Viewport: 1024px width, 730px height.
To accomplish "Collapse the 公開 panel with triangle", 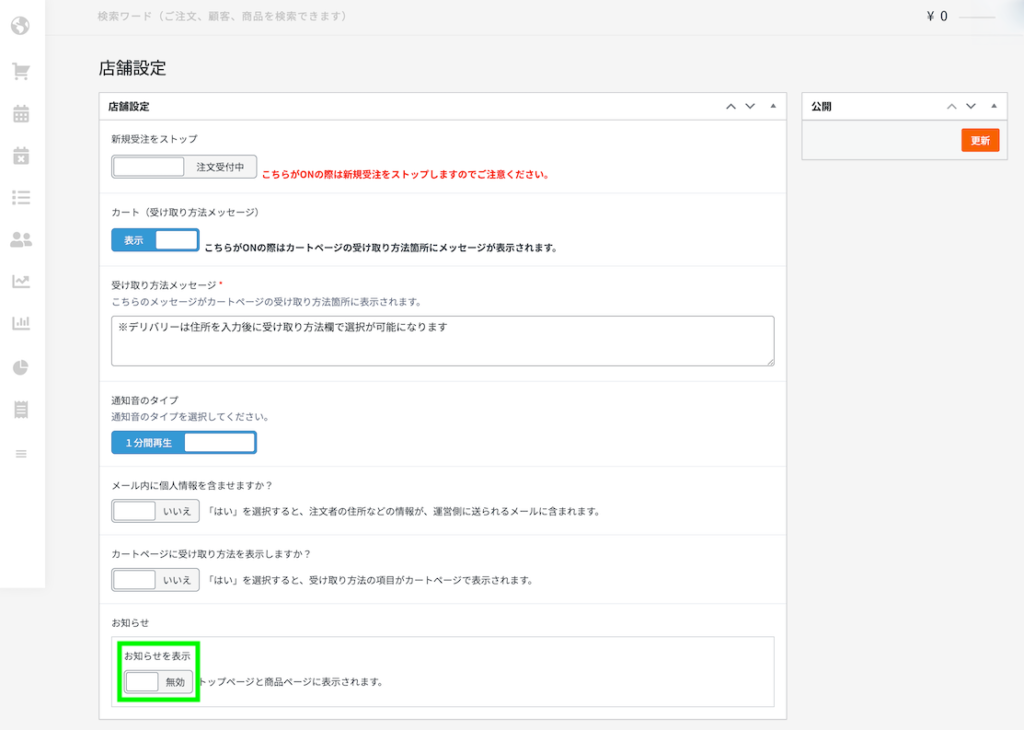I will [x=993, y=106].
